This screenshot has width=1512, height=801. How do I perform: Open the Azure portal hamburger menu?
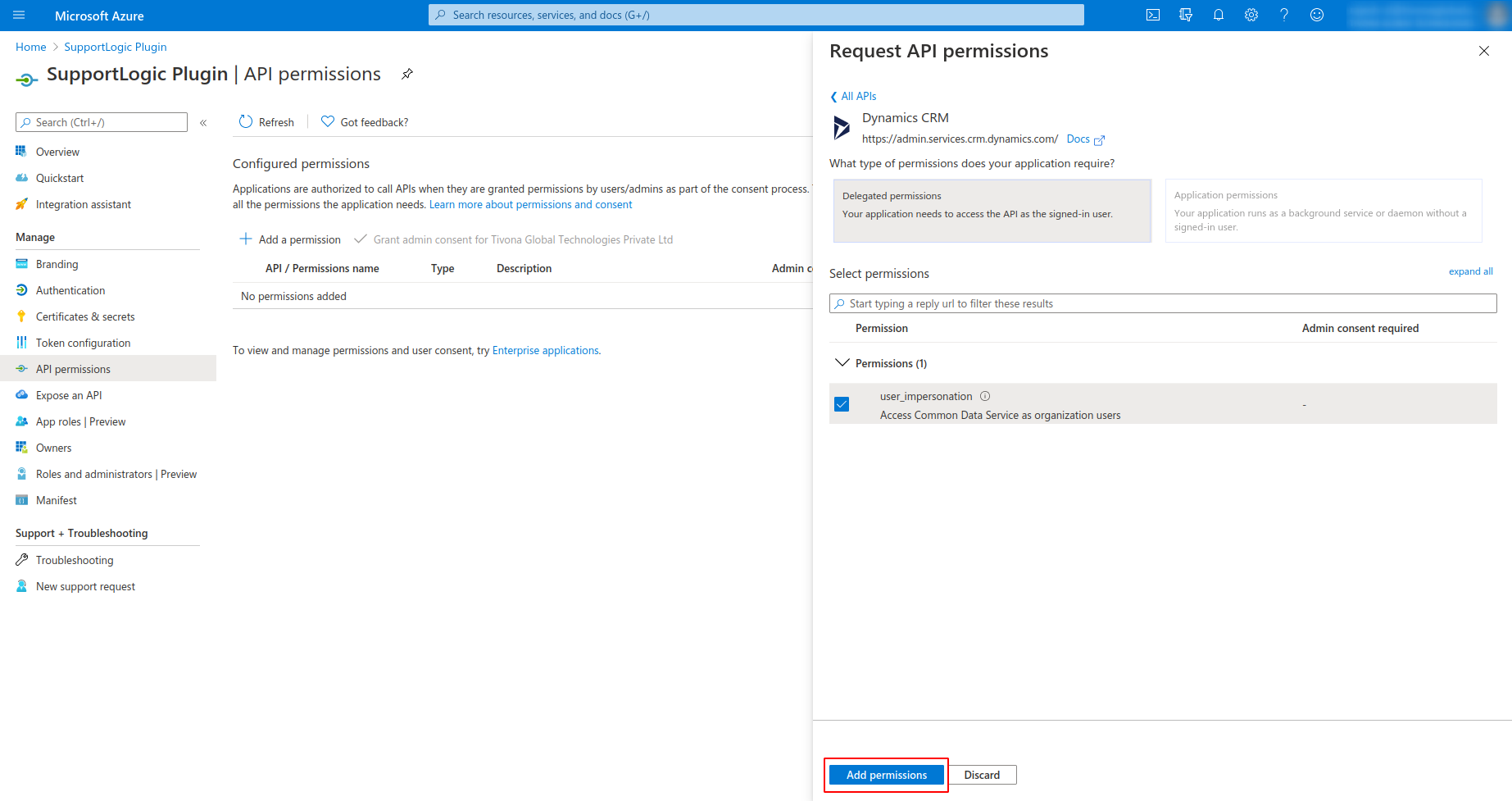[x=20, y=15]
